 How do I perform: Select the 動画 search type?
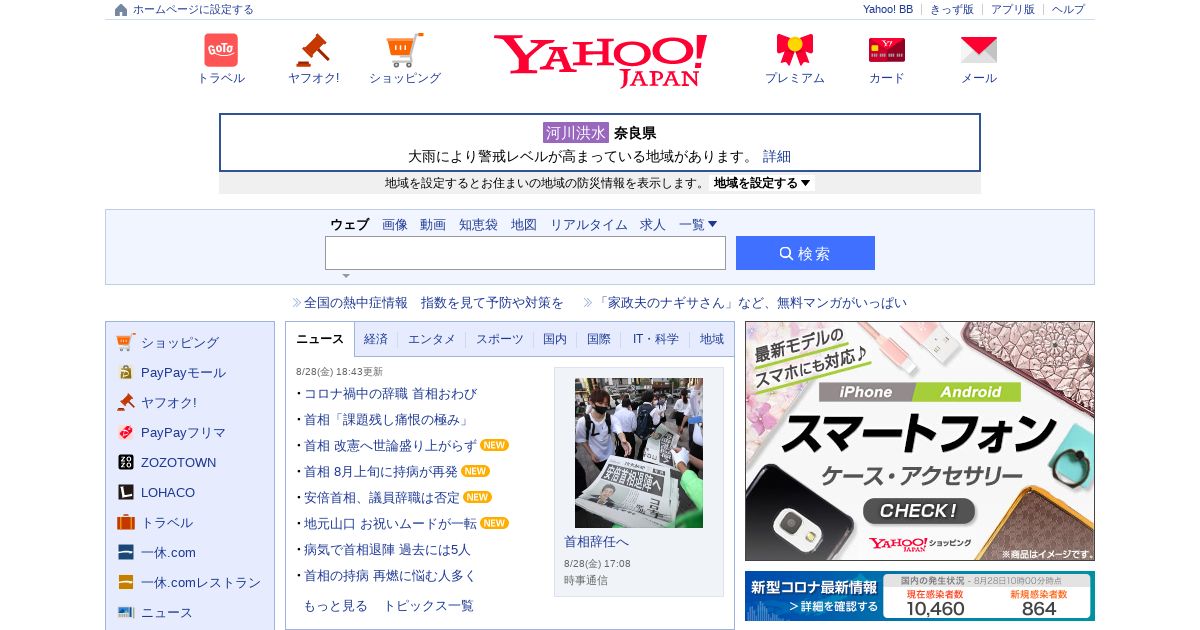(x=433, y=225)
